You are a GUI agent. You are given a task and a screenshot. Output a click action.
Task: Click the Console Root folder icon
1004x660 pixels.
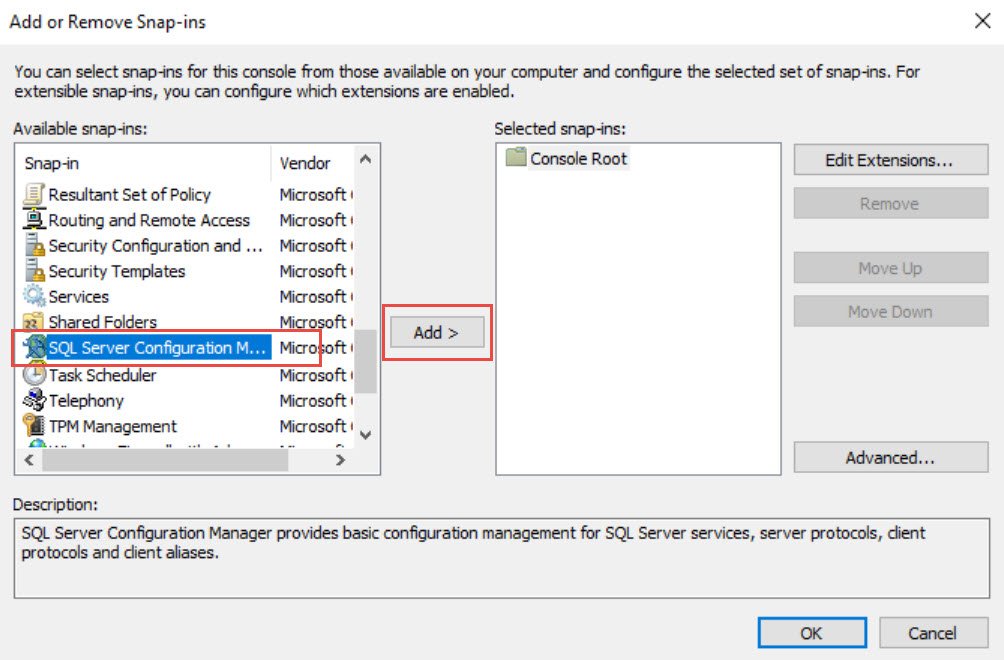(515, 157)
